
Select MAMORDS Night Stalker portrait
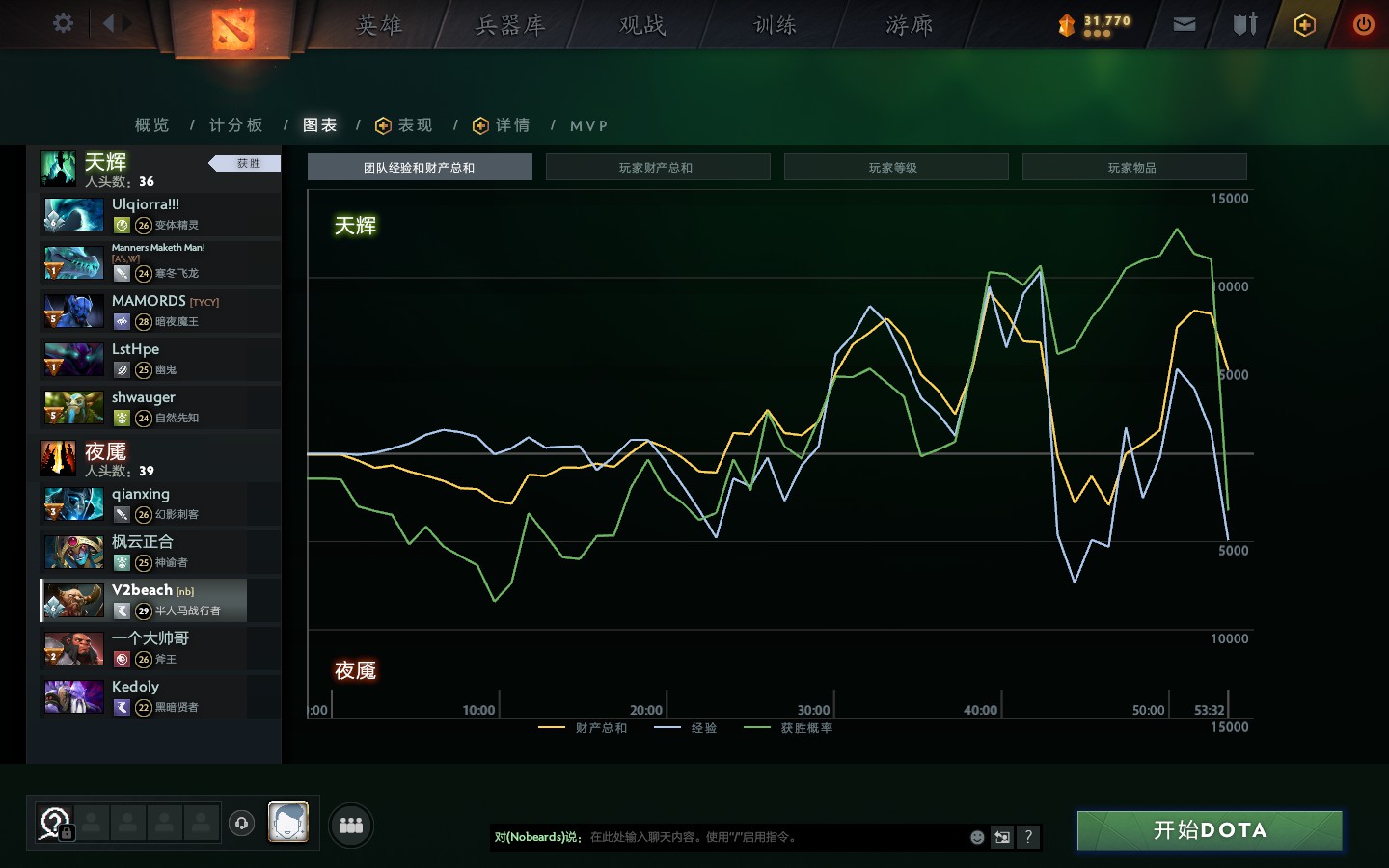point(74,312)
